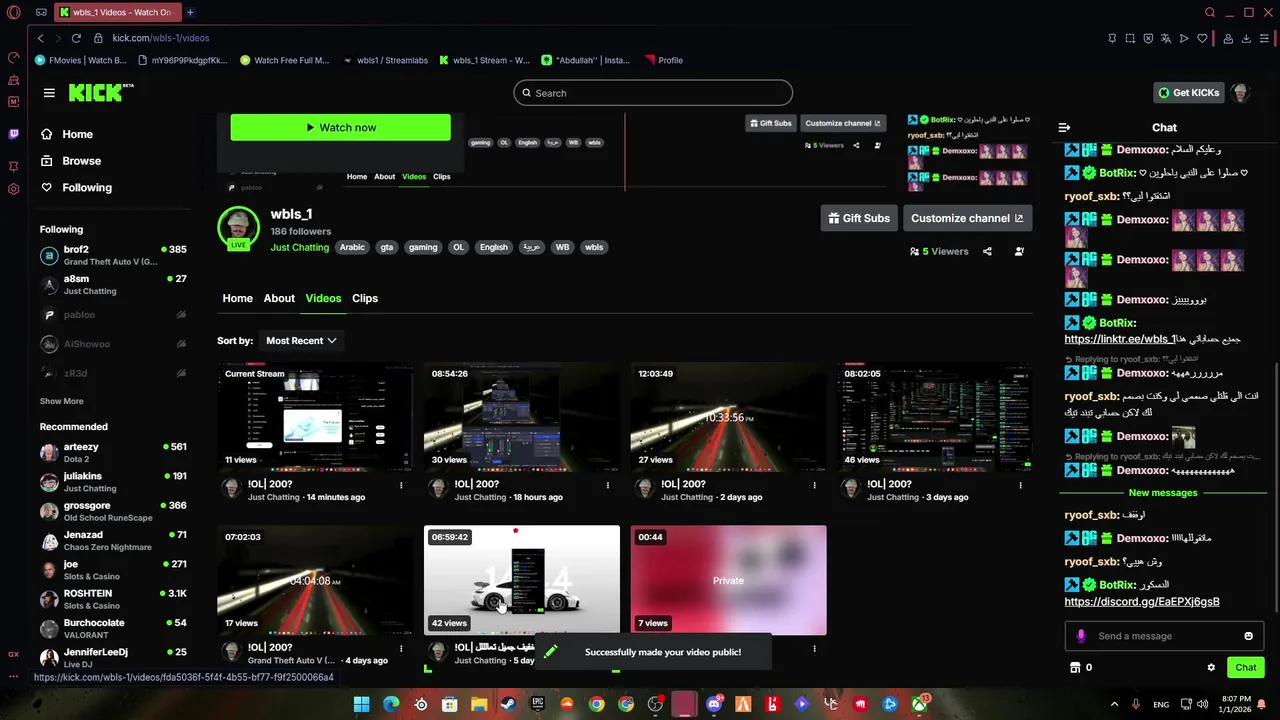
Task: Select the Videos channel tab
Action: pos(323,298)
